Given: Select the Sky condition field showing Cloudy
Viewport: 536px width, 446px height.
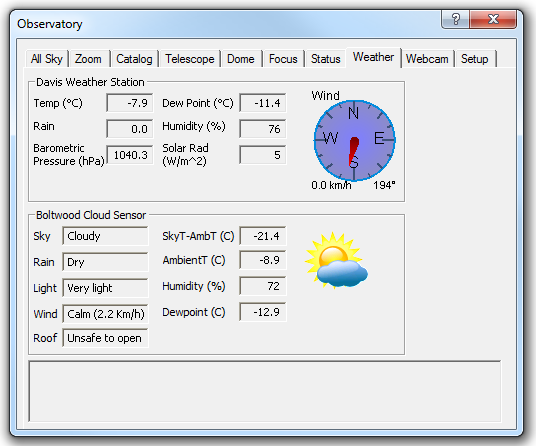Looking at the screenshot, I should pos(105,236).
